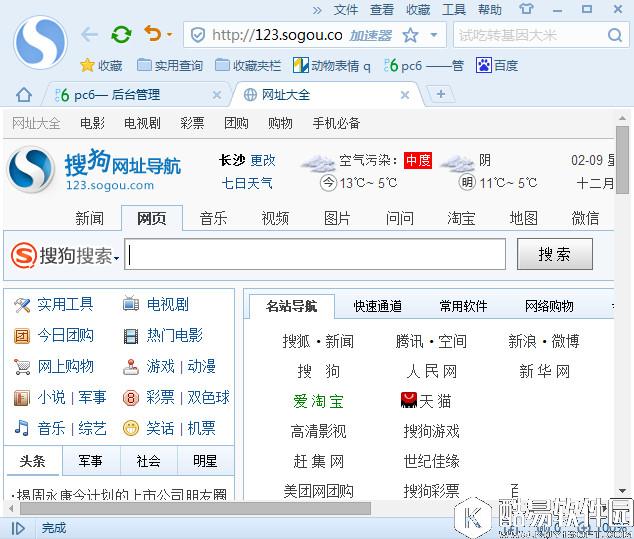Switch to the 网络购物 tab
This screenshot has width=634, height=539.
tap(549, 306)
